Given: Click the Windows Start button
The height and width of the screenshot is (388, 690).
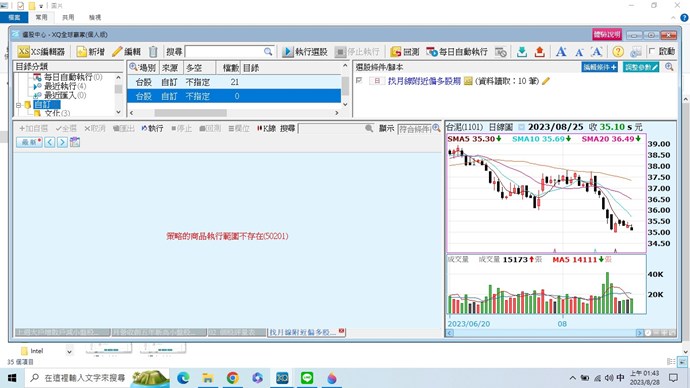Looking at the screenshot, I should point(12,378).
